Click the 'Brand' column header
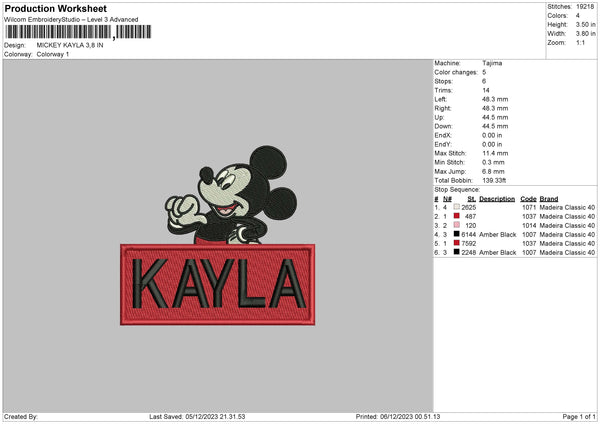Screen dimensions: 600x424 [549, 199]
